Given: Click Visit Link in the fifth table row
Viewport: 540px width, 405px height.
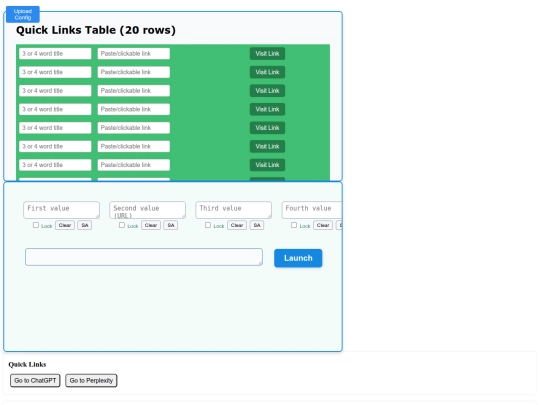Looking at the screenshot, I should click(x=267, y=128).
